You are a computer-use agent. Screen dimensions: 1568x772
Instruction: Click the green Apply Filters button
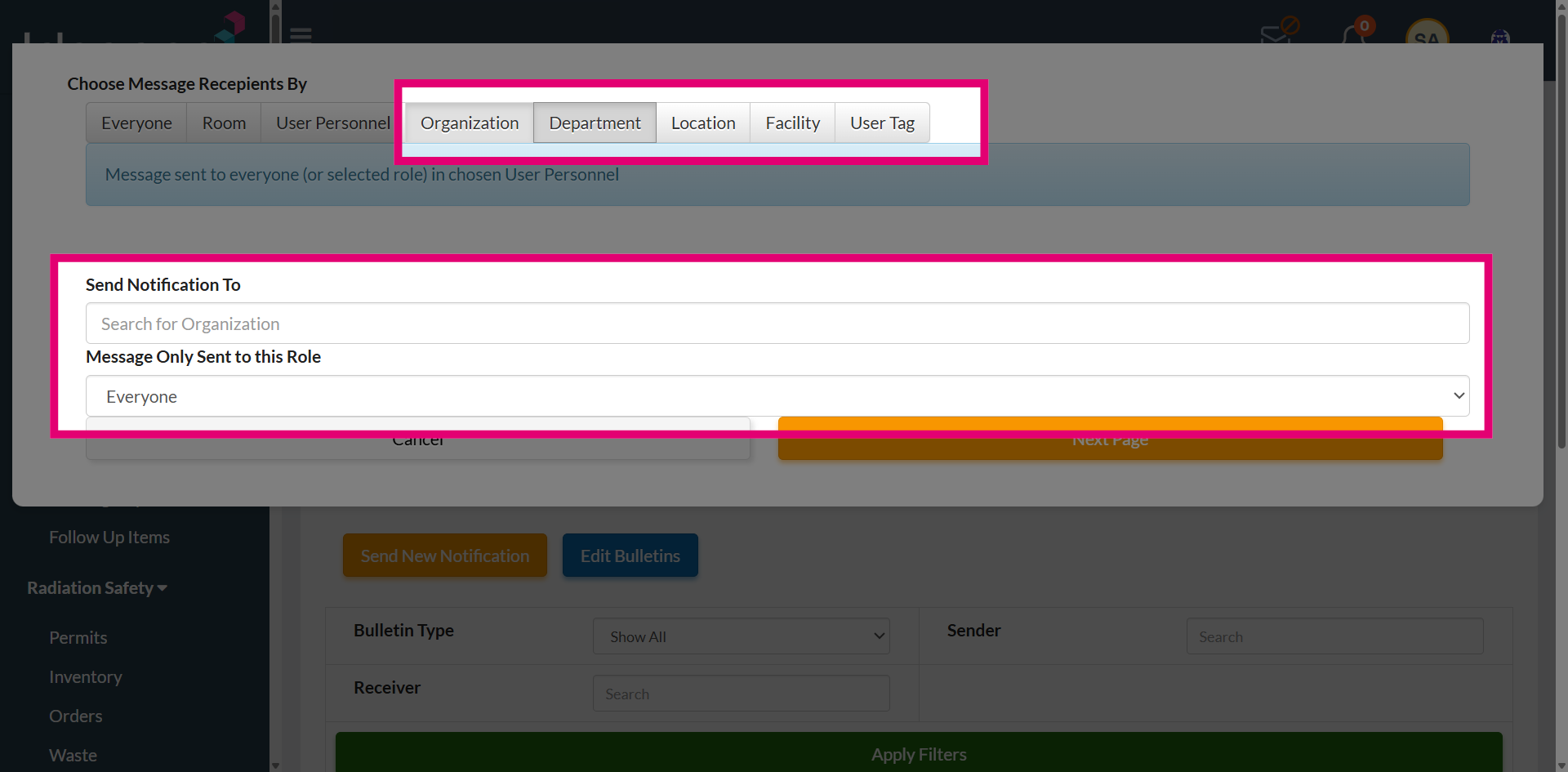(x=919, y=752)
